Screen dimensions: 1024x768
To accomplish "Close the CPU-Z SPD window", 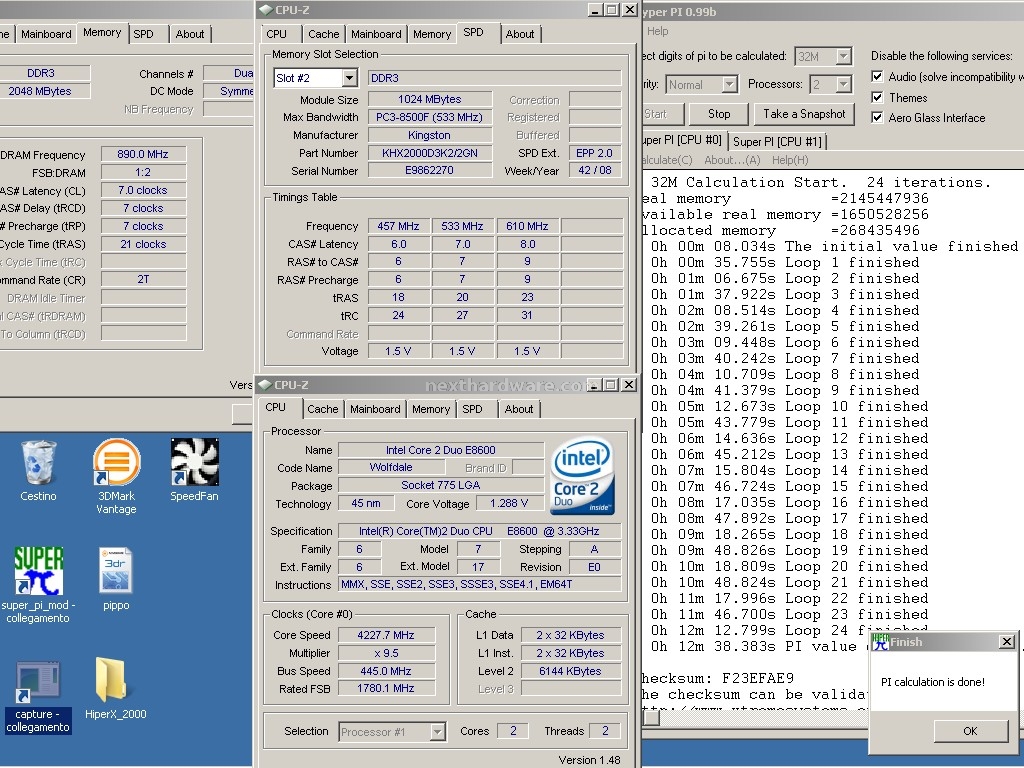I will 629,10.
